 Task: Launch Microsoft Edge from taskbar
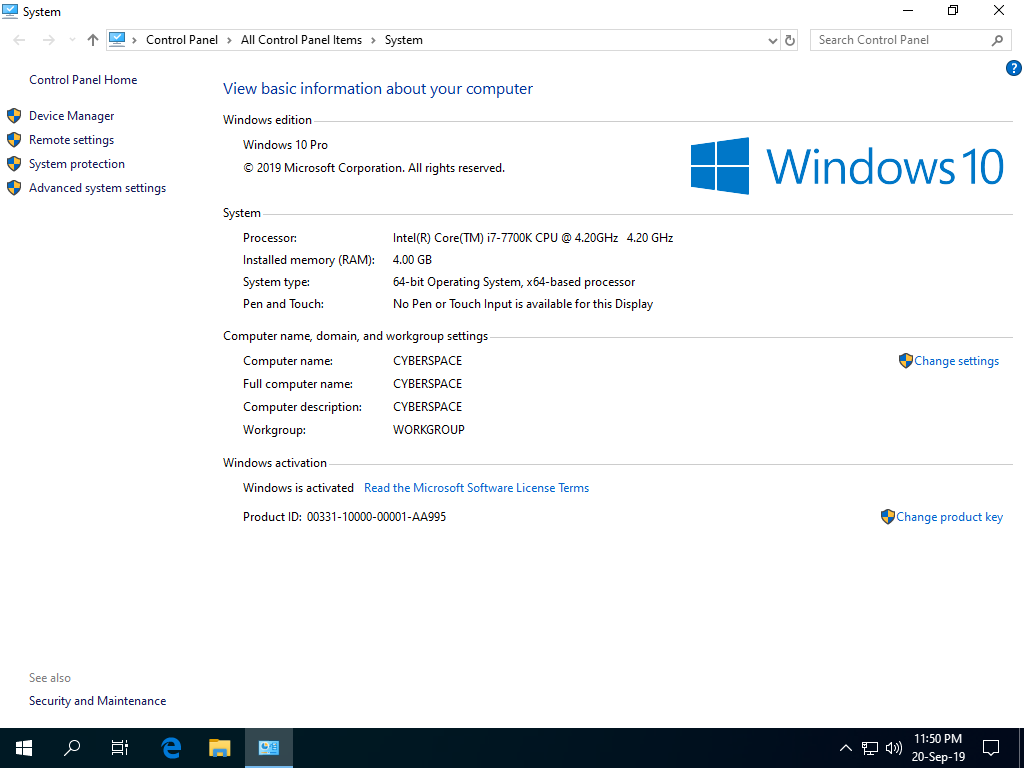pos(171,748)
